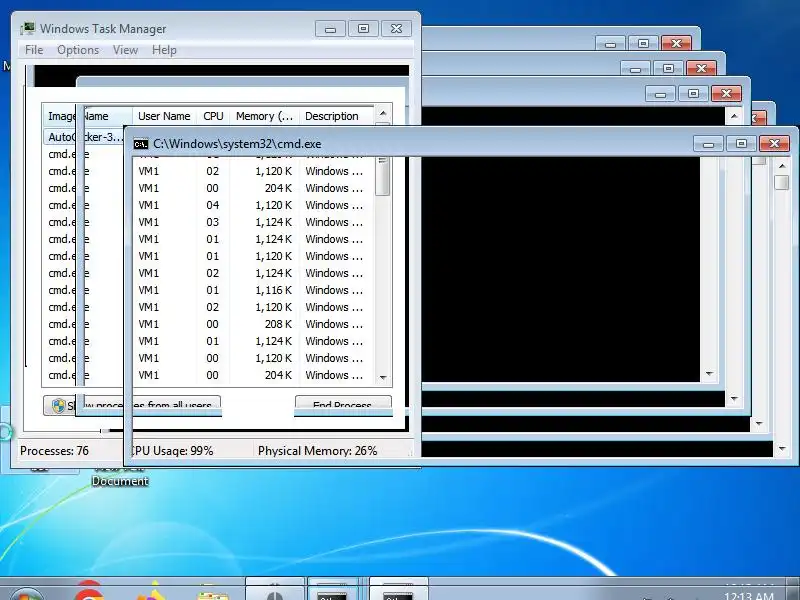Click the C:\Windows\system32\cmd.exe title text
800x600 pixels.
point(237,144)
